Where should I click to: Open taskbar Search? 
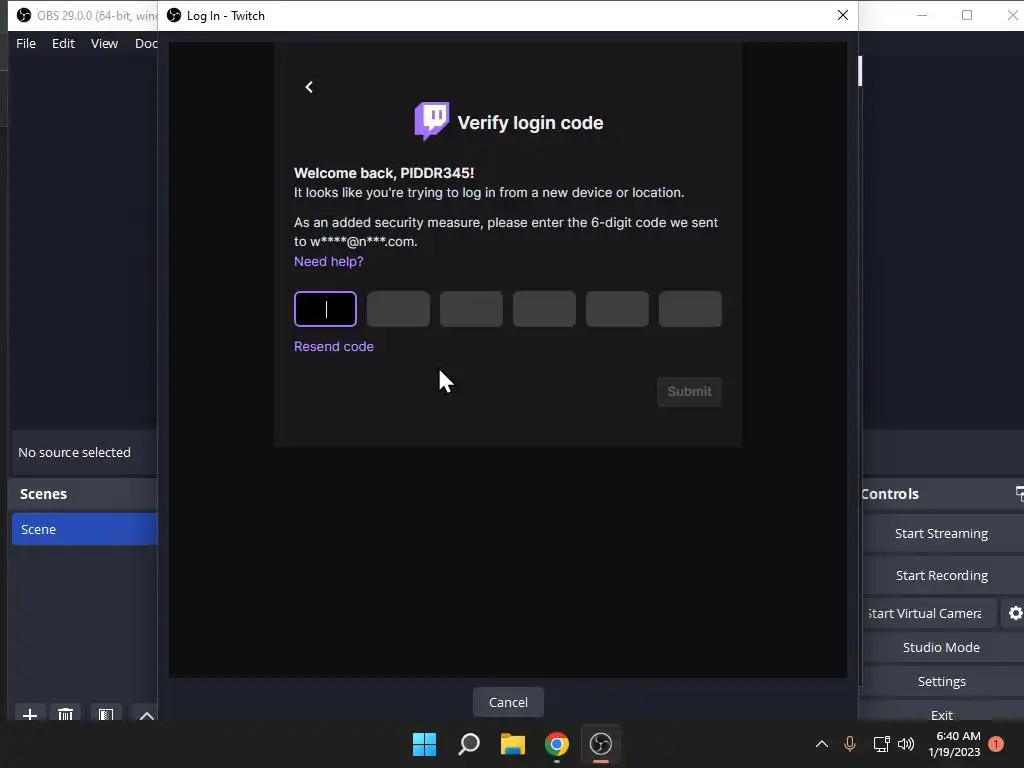469,744
